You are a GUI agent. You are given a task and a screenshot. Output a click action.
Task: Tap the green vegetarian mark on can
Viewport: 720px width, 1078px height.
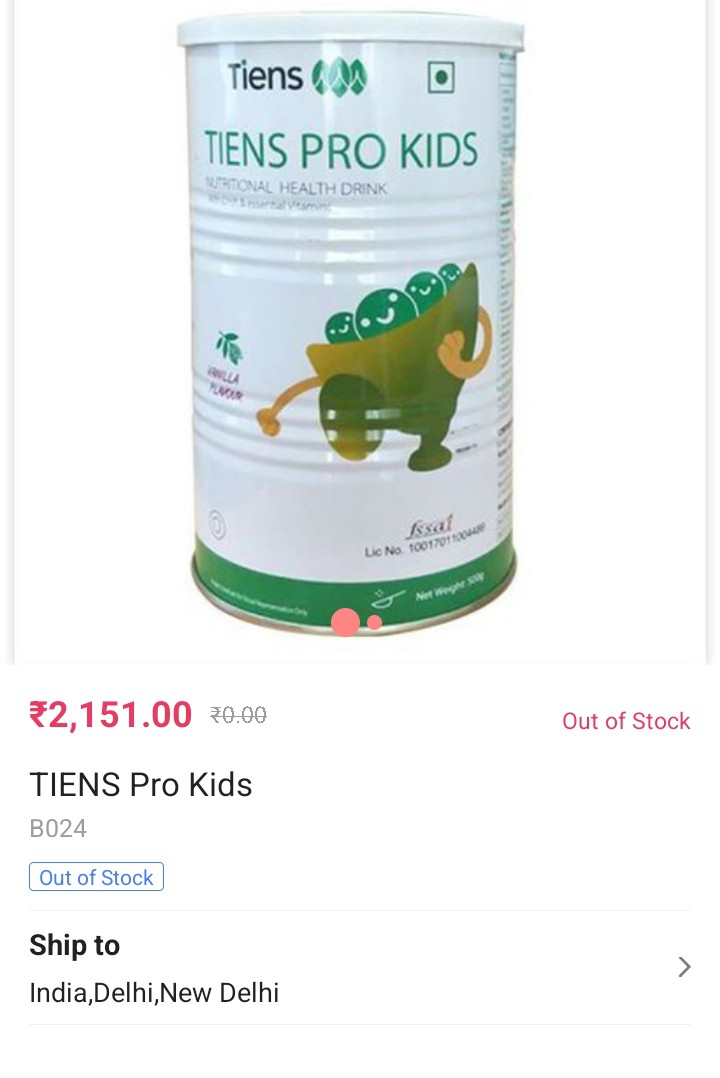click(x=441, y=77)
